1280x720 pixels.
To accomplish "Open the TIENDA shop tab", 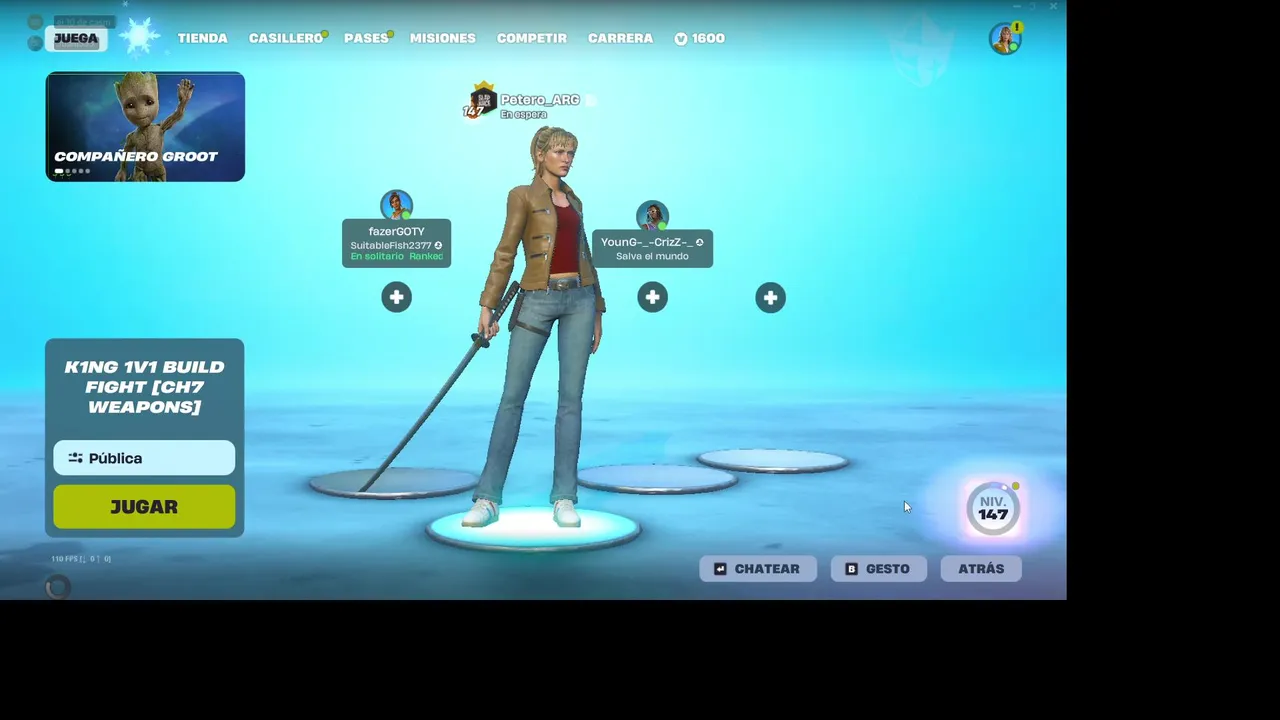I will click(203, 38).
